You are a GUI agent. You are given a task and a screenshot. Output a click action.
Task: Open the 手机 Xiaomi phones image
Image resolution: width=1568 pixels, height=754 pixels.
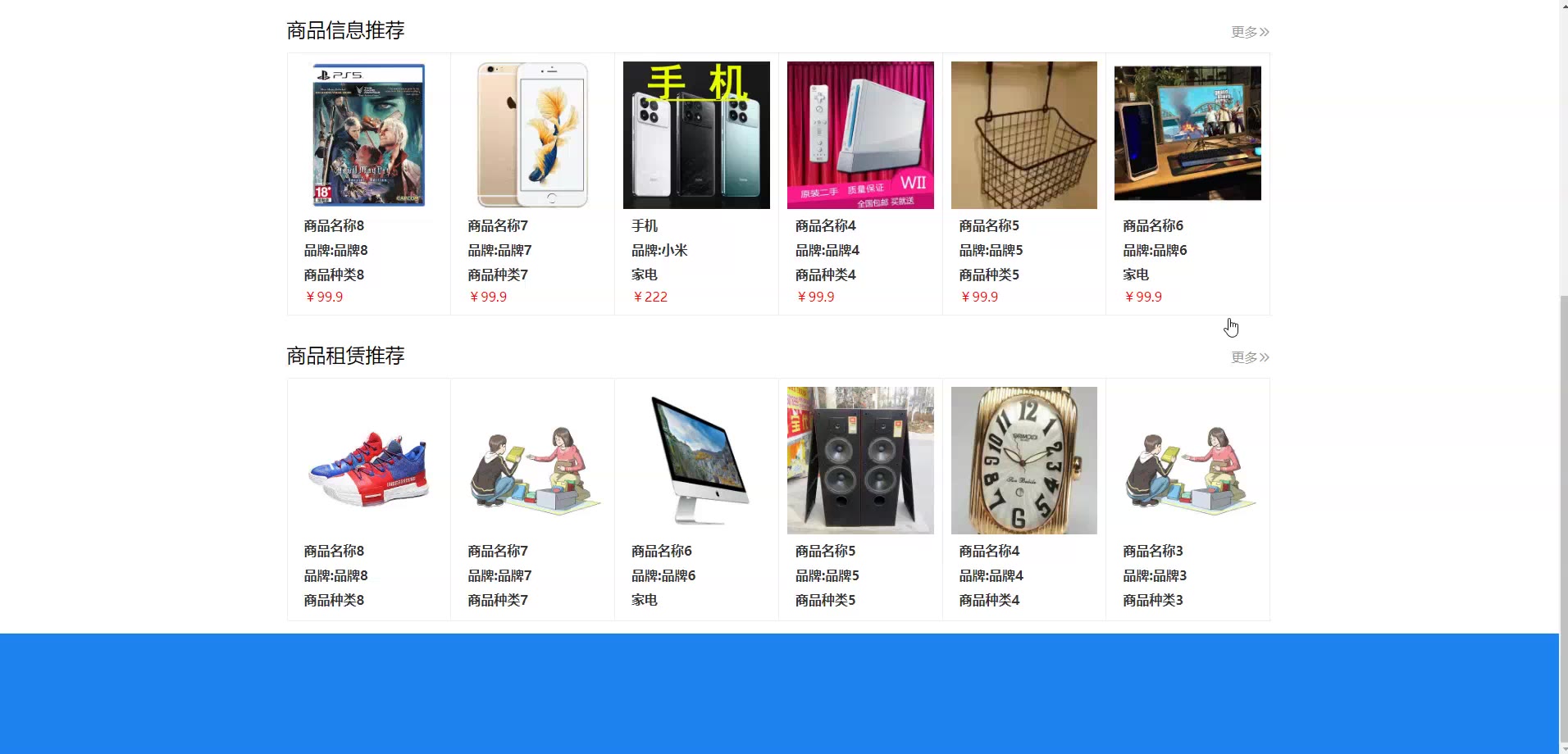(x=696, y=135)
